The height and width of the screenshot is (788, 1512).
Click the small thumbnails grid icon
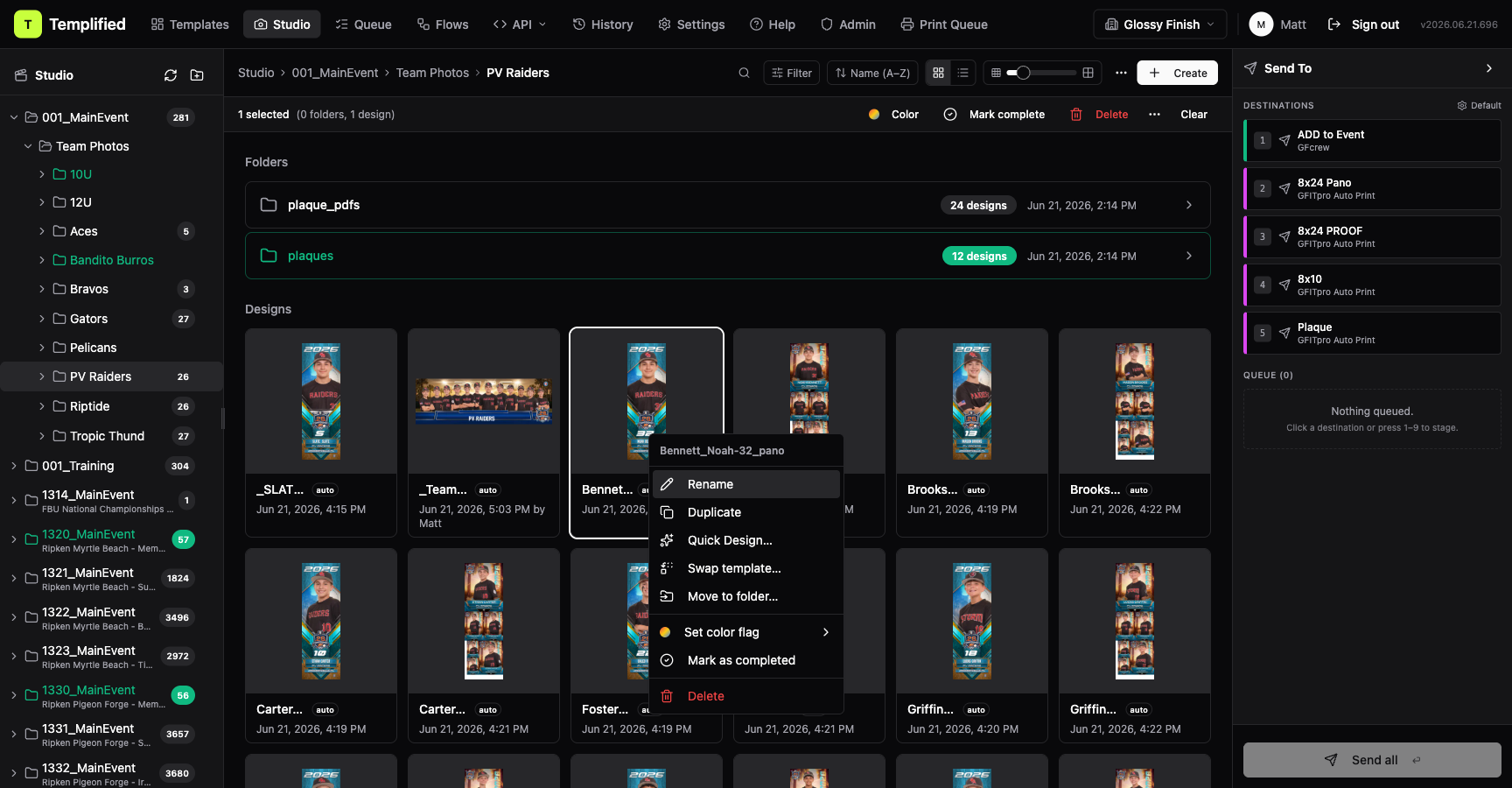(x=996, y=73)
